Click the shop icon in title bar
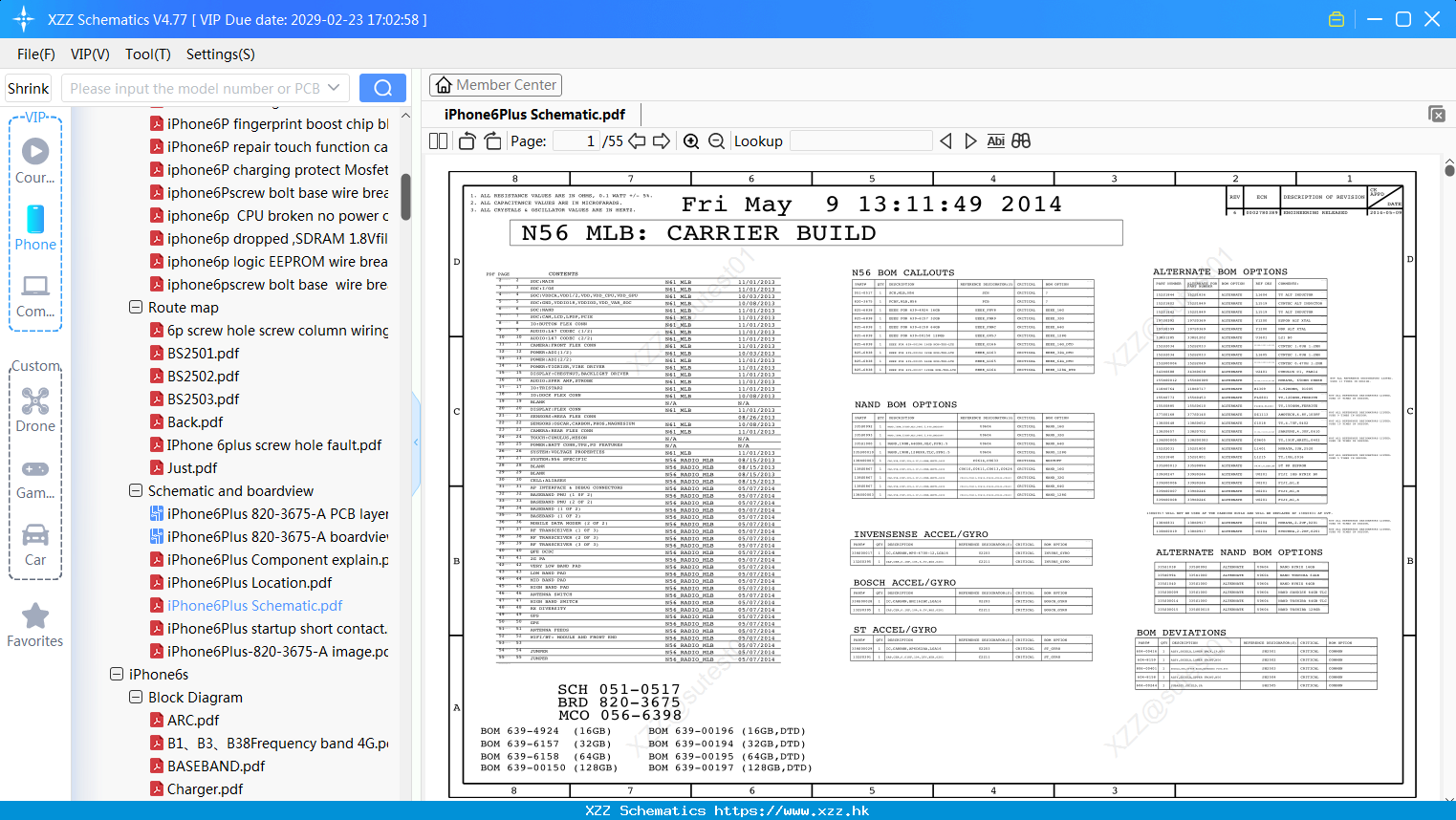This screenshot has width=1456, height=820. pyautogui.click(x=1336, y=19)
